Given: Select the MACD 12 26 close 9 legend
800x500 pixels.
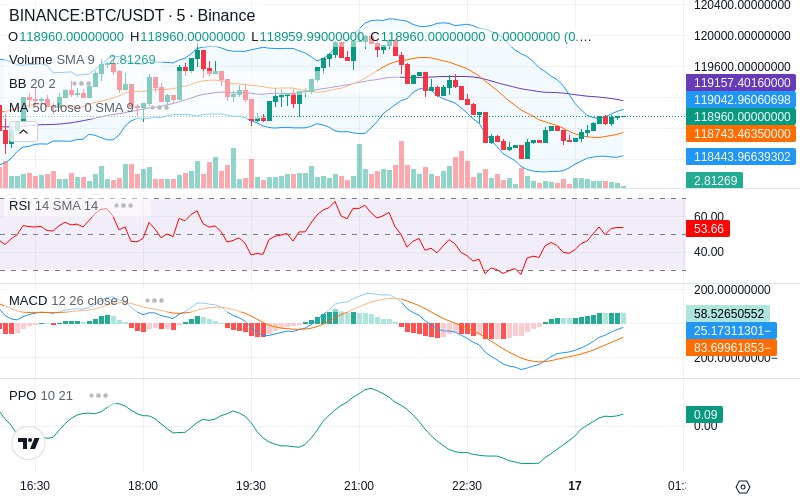Looking at the screenshot, I should (69, 301).
